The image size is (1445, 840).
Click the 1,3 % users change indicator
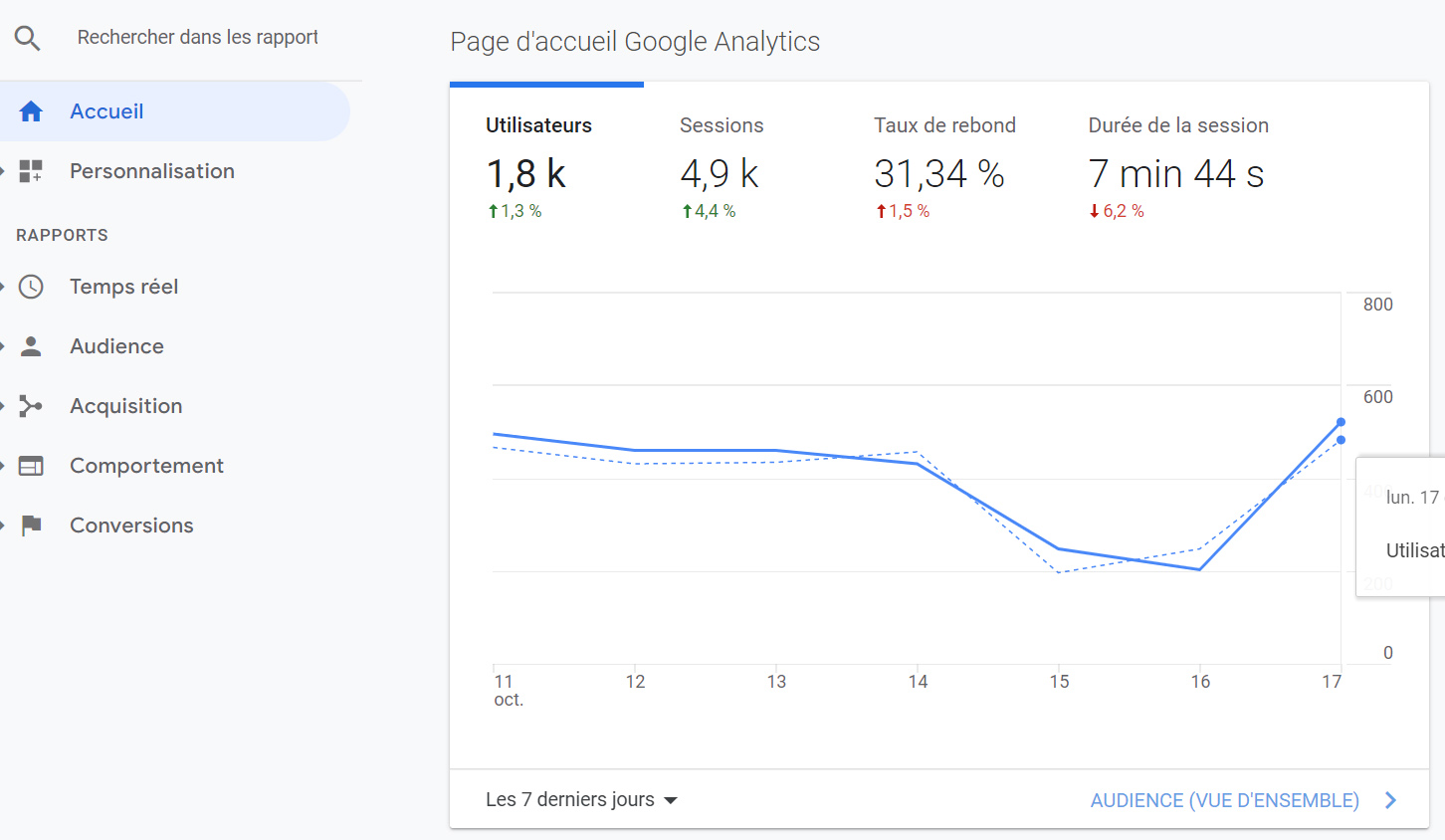(515, 211)
